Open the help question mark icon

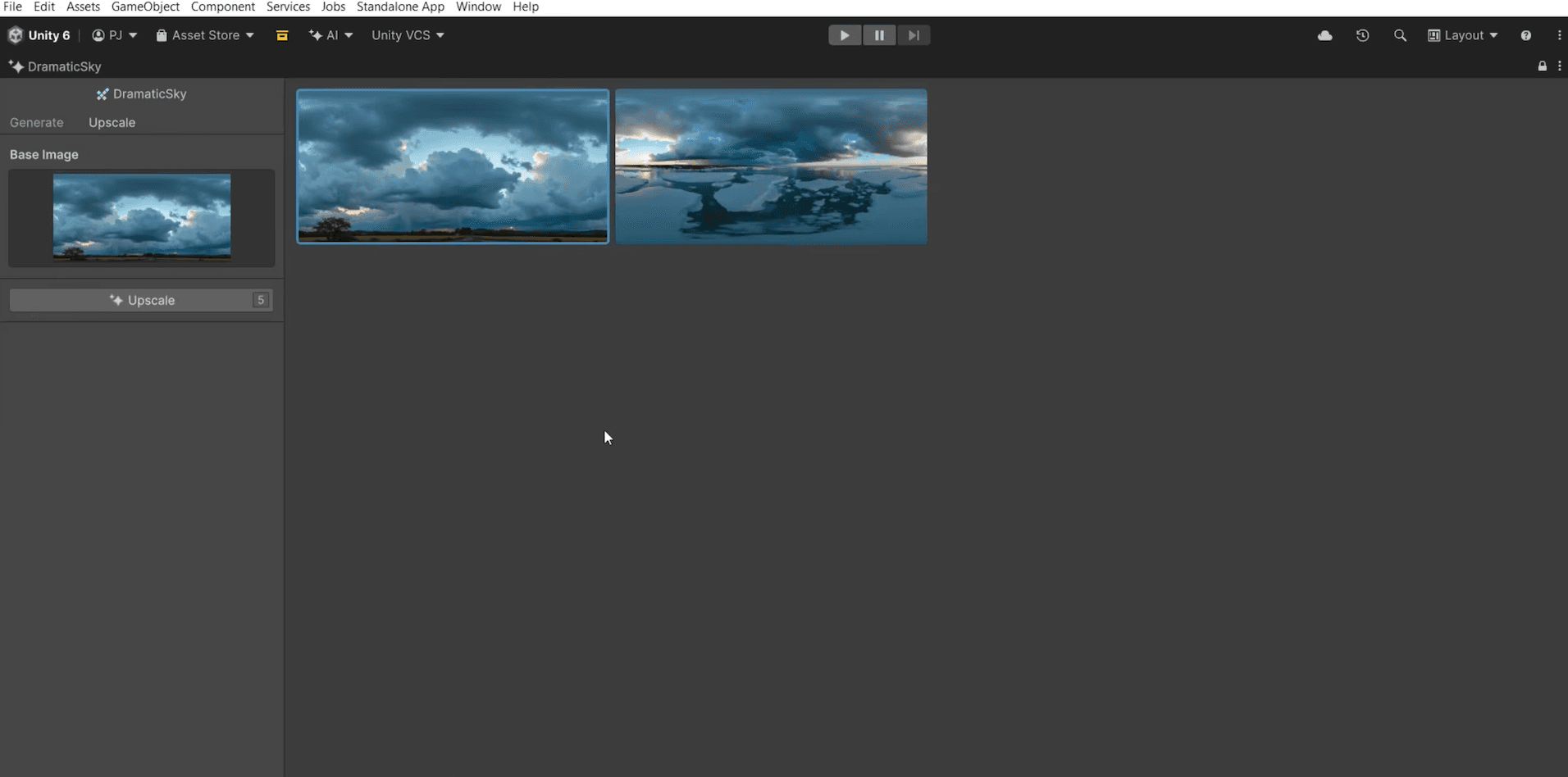(1525, 35)
